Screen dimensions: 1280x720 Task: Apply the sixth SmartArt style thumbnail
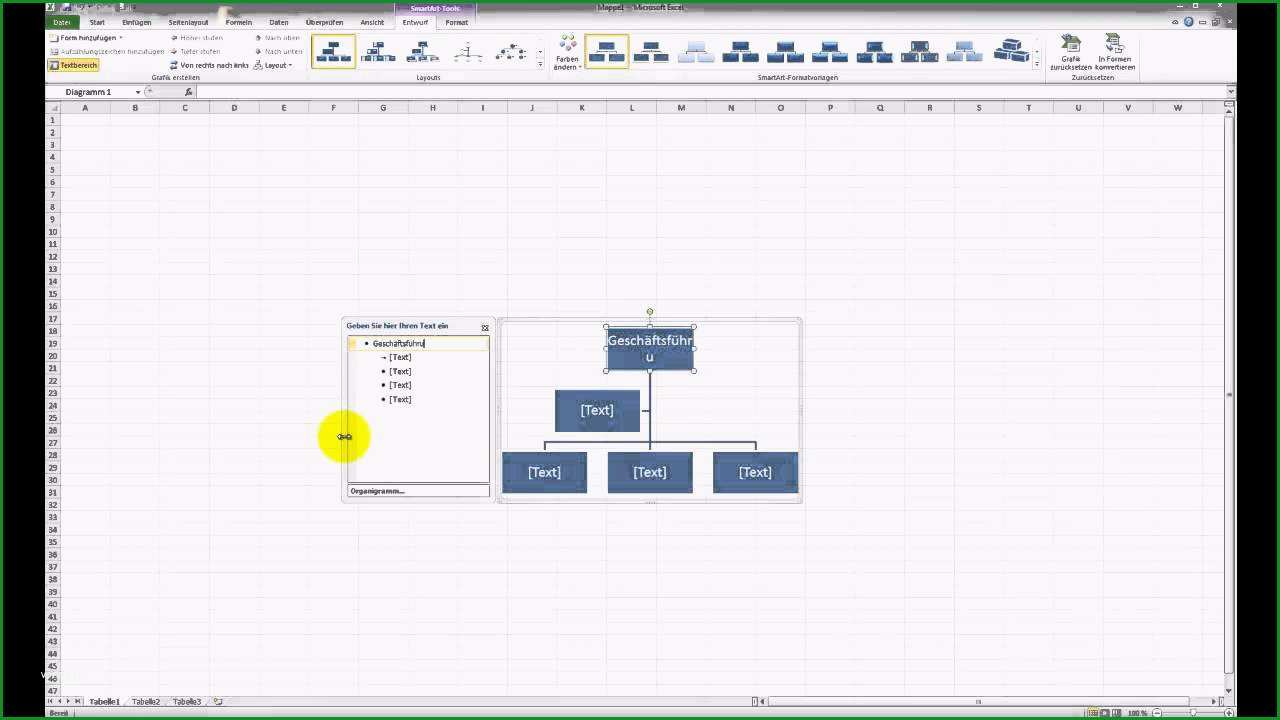pyautogui.click(x=830, y=51)
